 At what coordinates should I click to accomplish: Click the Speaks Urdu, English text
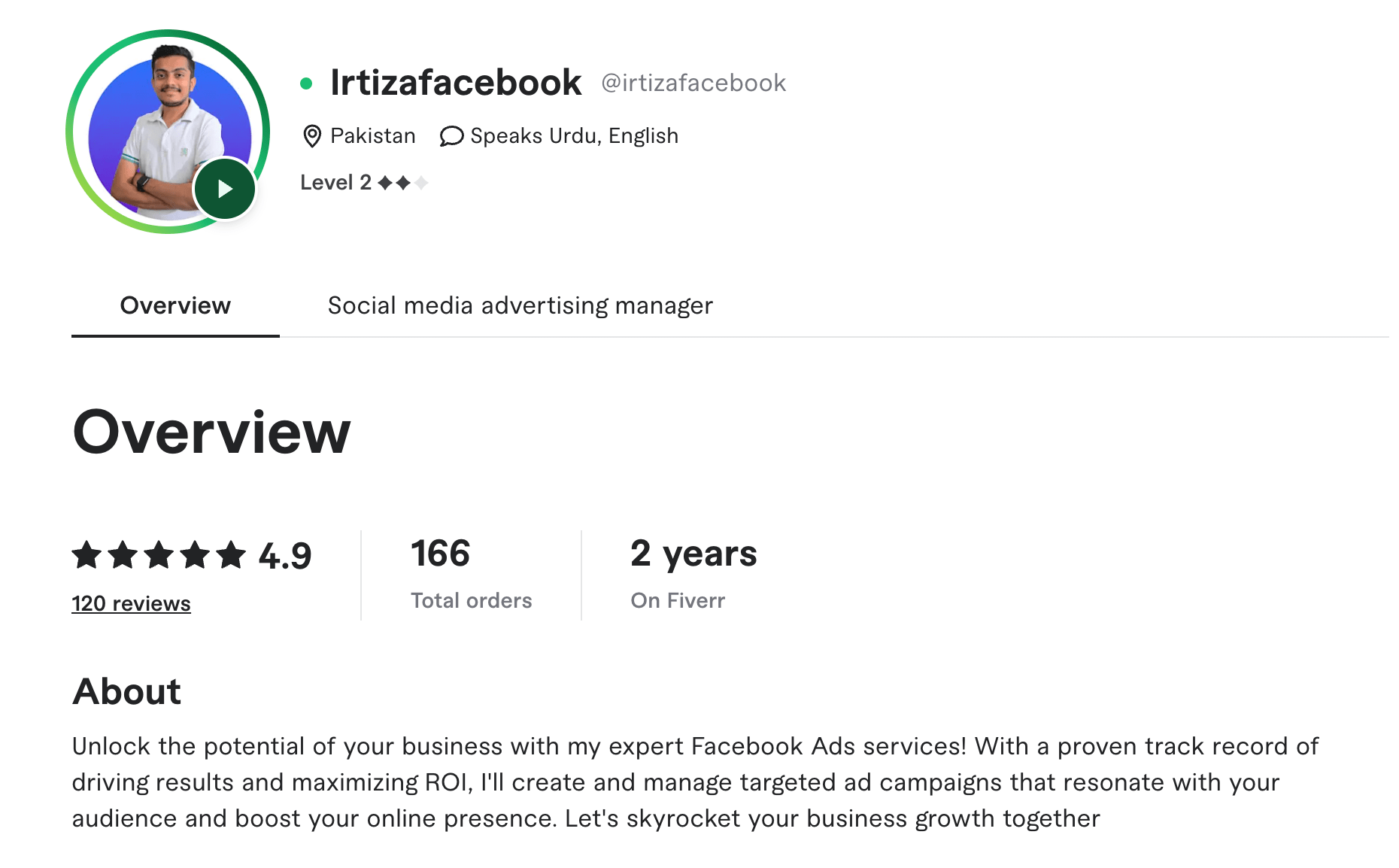(575, 136)
